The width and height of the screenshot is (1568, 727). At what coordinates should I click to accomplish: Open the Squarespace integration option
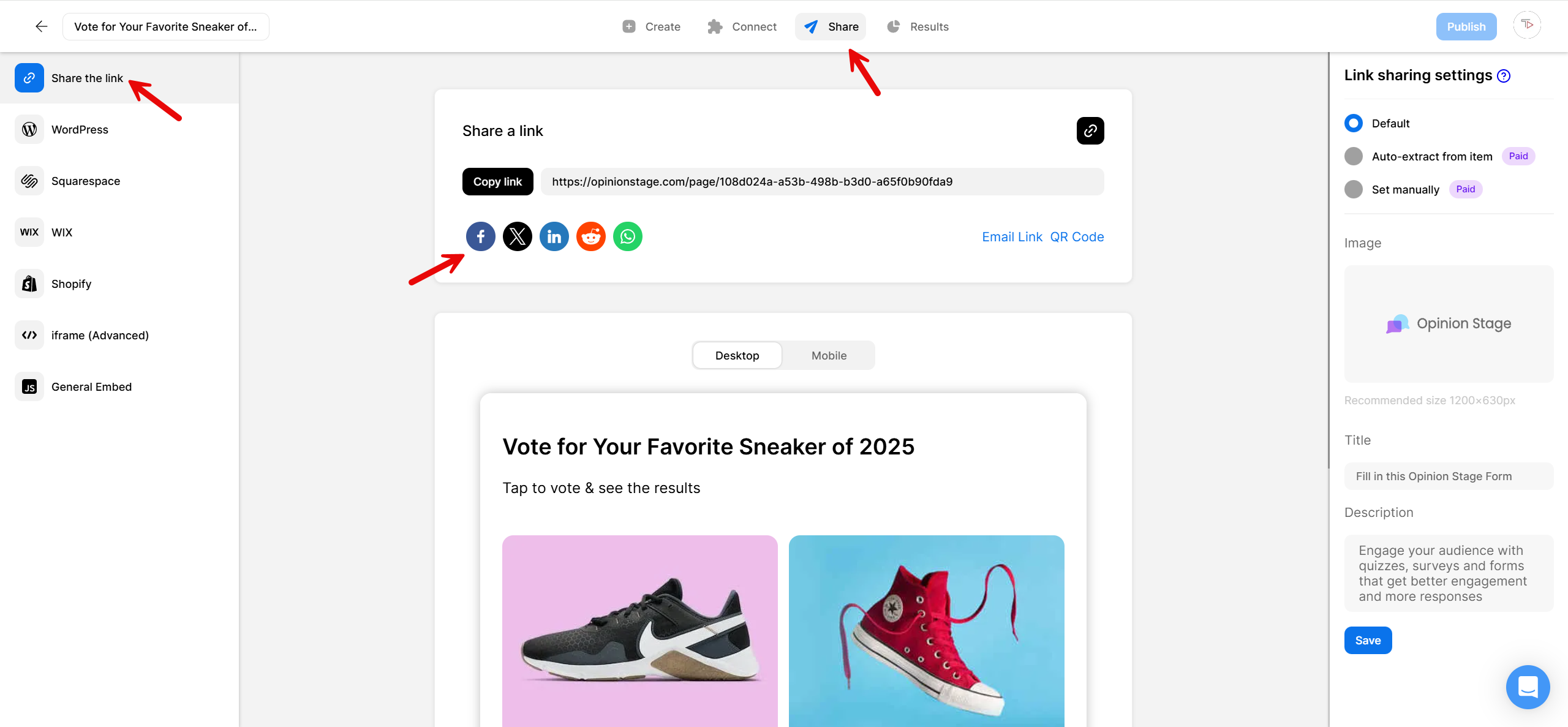85,181
